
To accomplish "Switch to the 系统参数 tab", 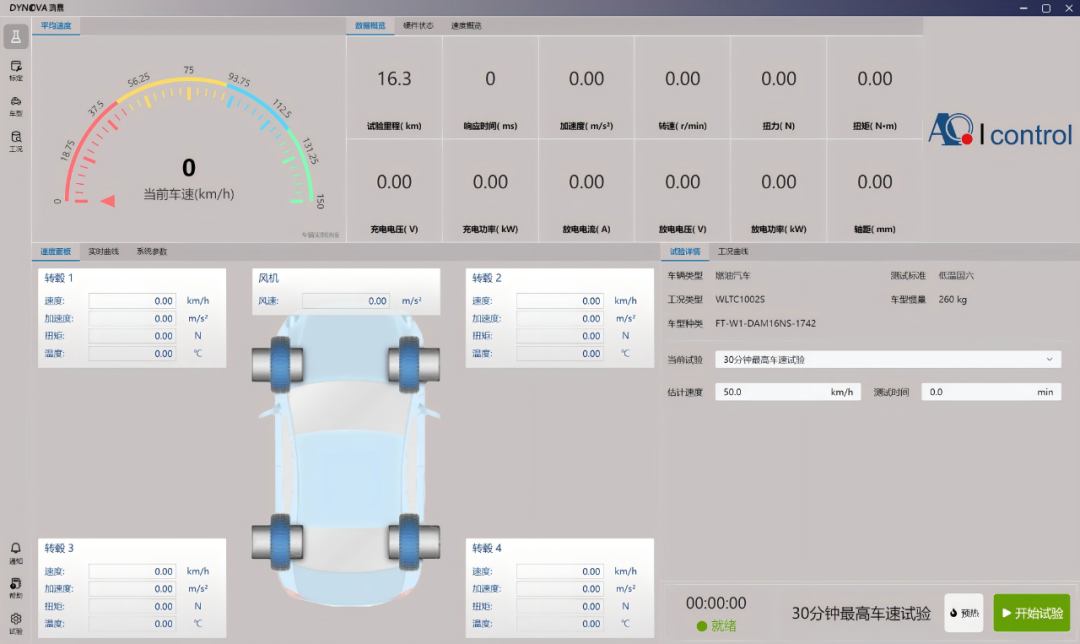I will click(x=152, y=251).
